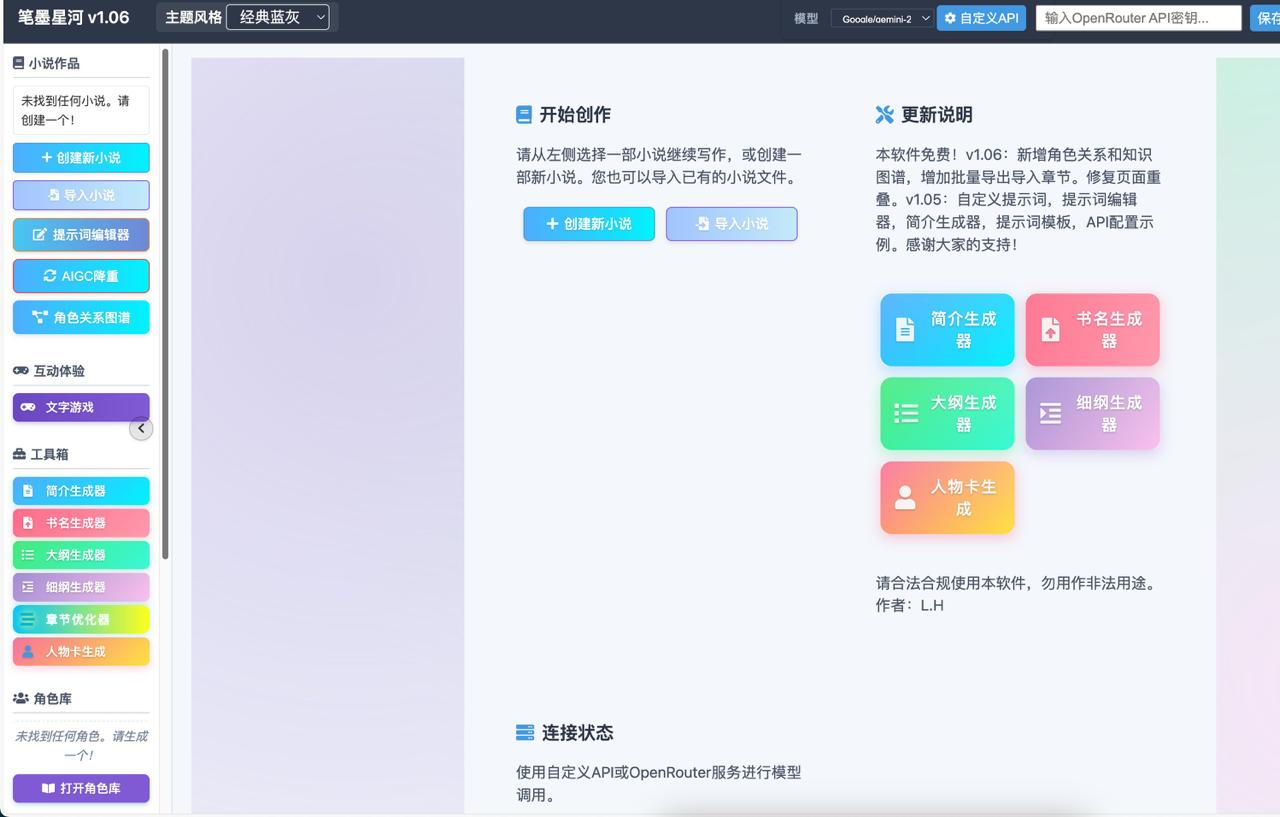Open the 提示词编辑器
The height and width of the screenshot is (817, 1280).
coord(80,235)
